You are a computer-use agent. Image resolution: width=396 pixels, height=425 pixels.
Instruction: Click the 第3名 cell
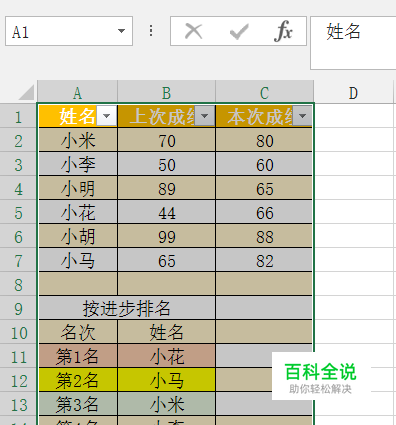(x=78, y=405)
